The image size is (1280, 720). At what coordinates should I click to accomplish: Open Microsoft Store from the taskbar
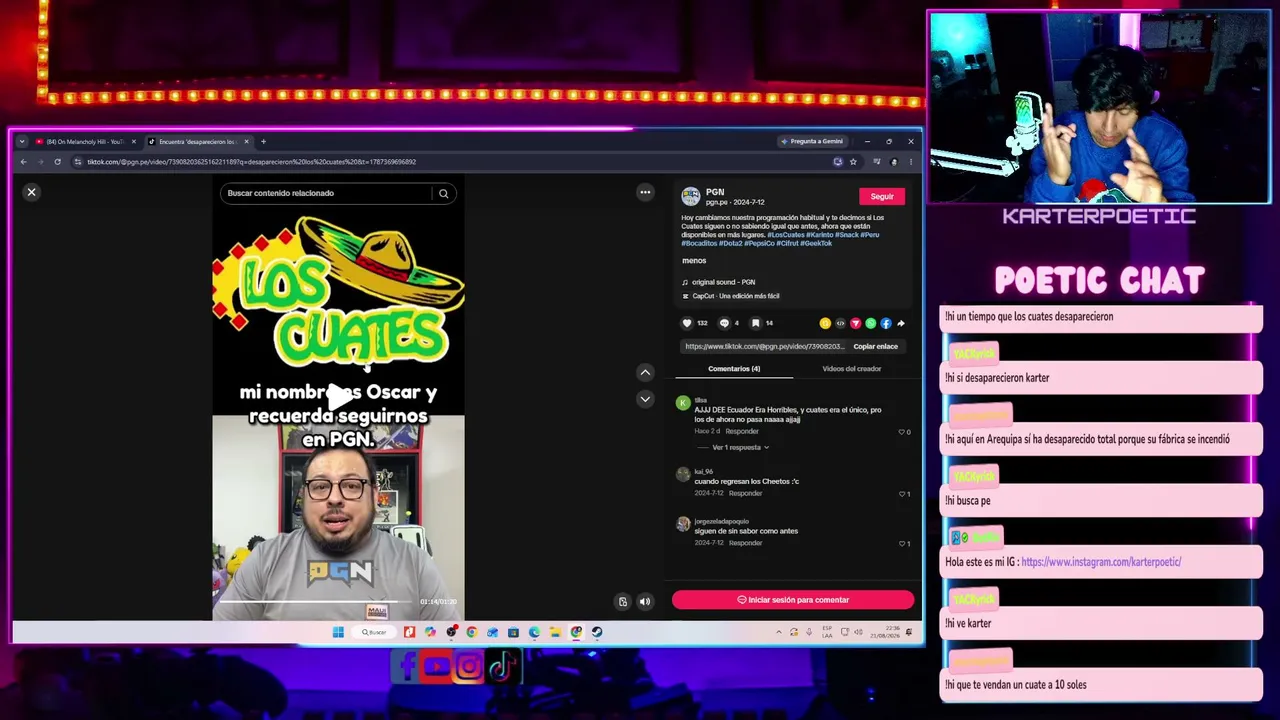[x=513, y=632]
